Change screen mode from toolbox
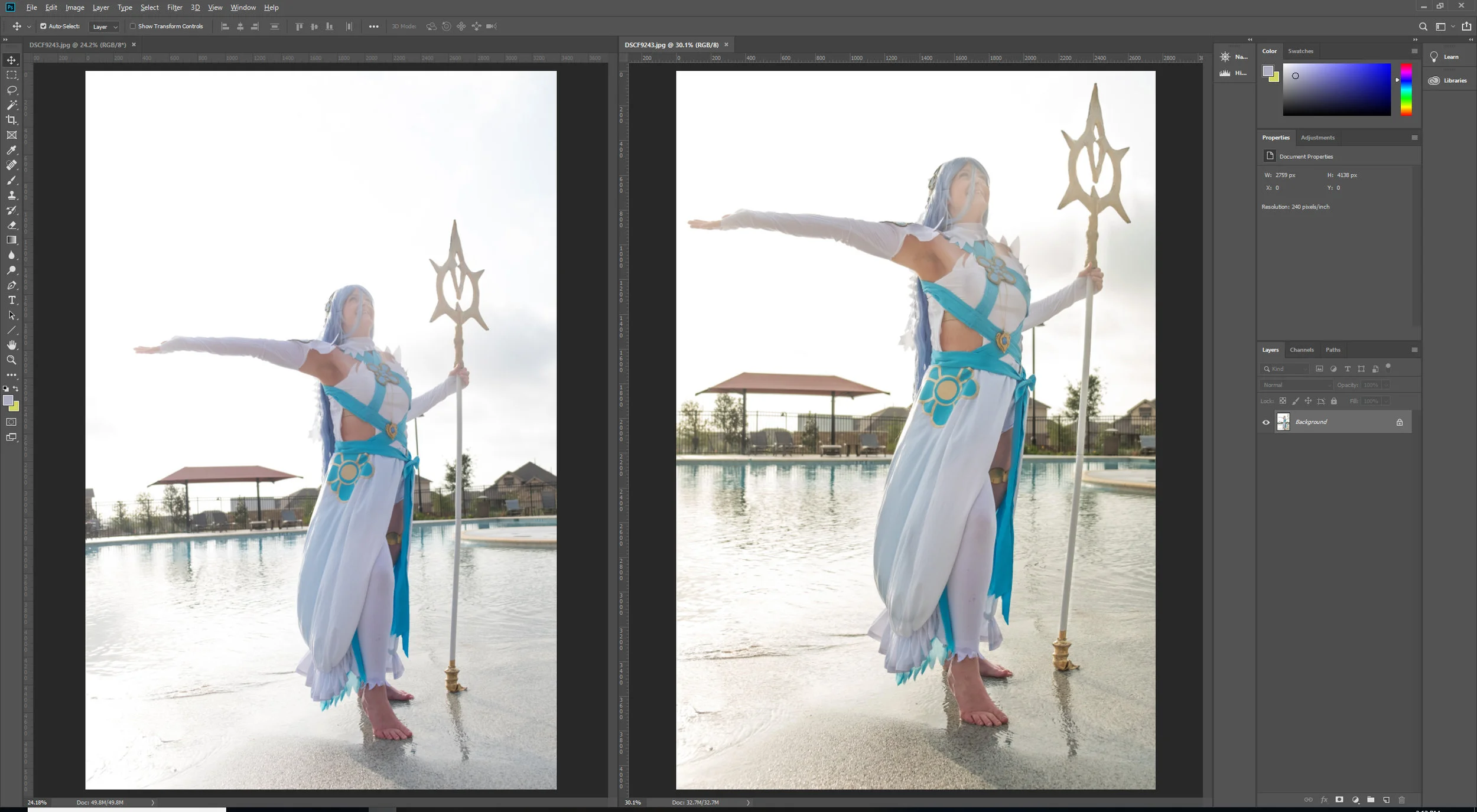Screen dimensions: 1477x812 tap(12, 437)
